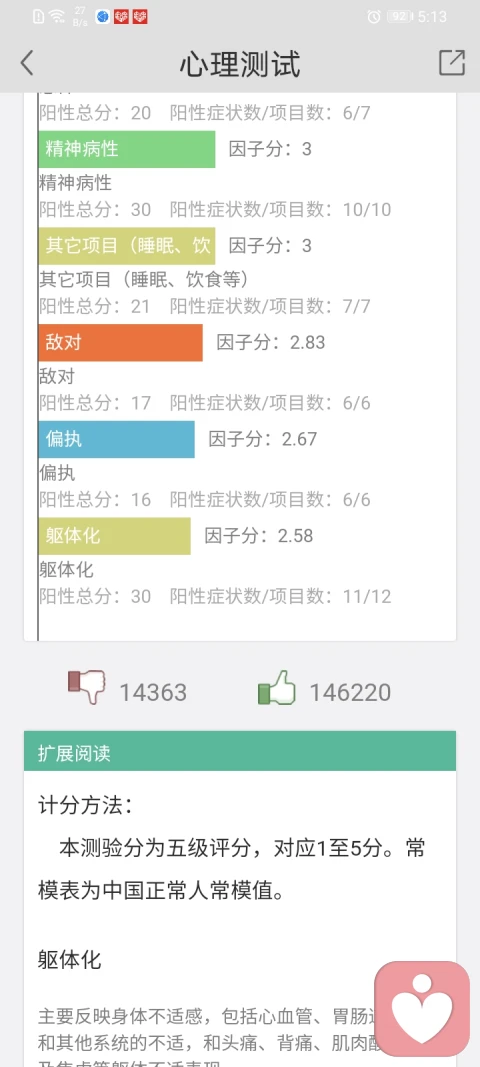Image resolution: width=480 pixels, height=1067 pixels.
Task: Tap the alarm clock status icon
Action: pyautogui.click(x=374, y=17)
